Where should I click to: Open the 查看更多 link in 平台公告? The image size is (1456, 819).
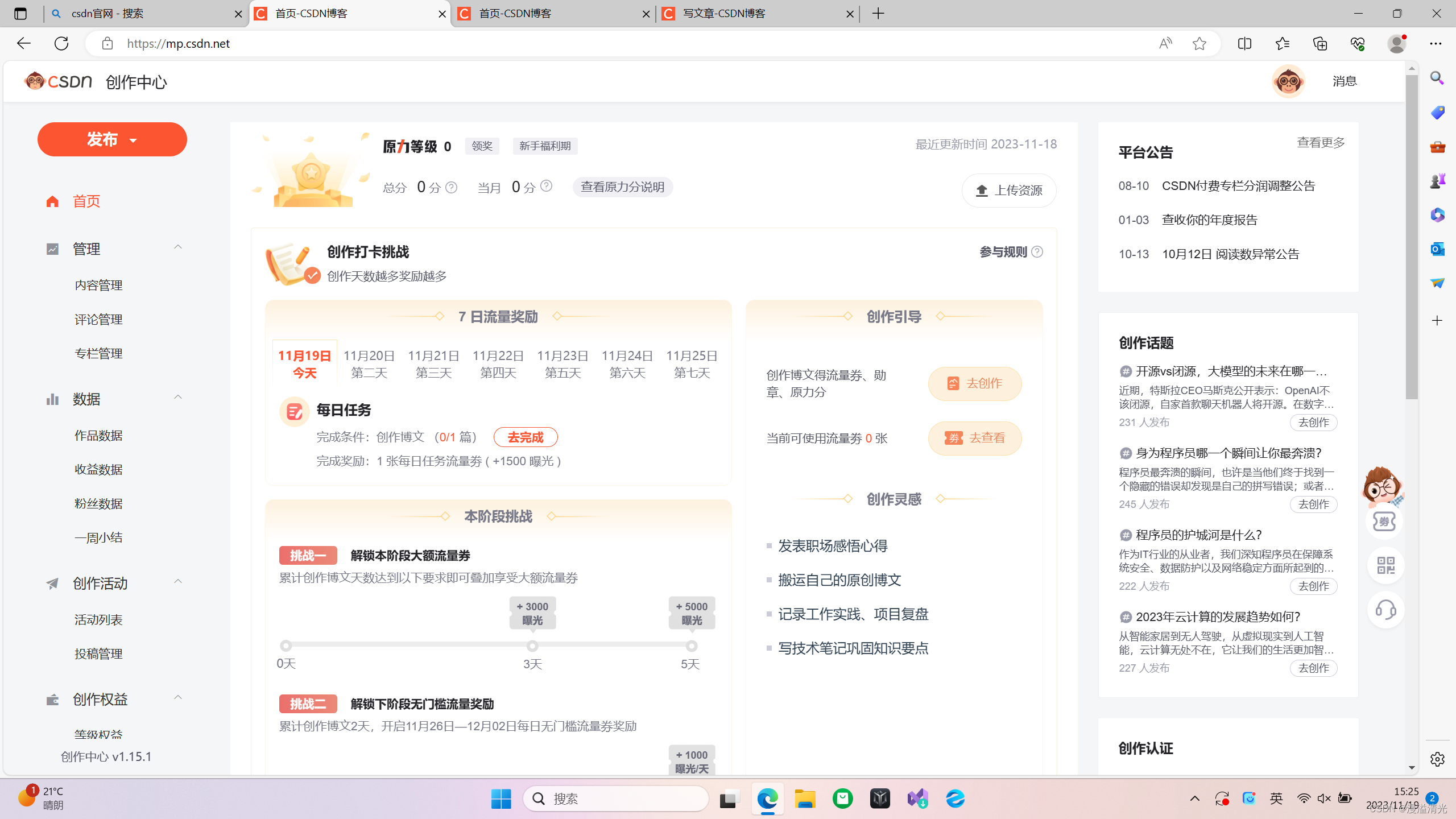click(1321, 143)
